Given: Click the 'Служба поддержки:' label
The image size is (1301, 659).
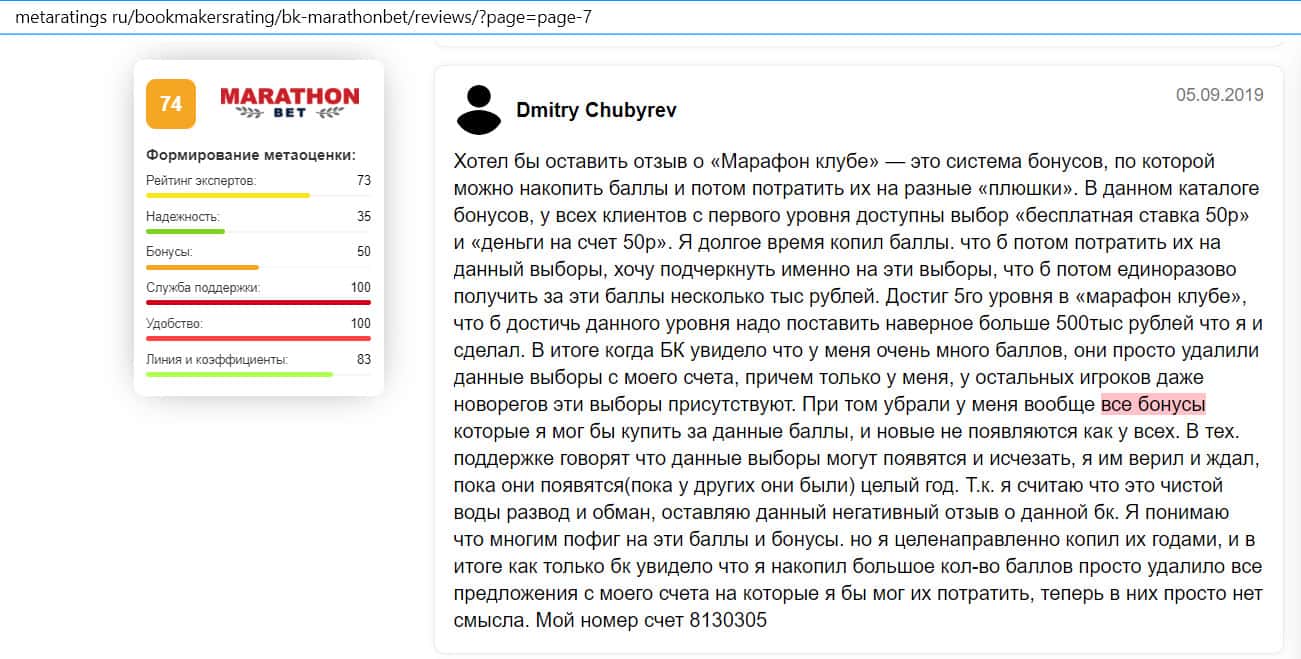Looking at the screenshot, I should [203, 288].
